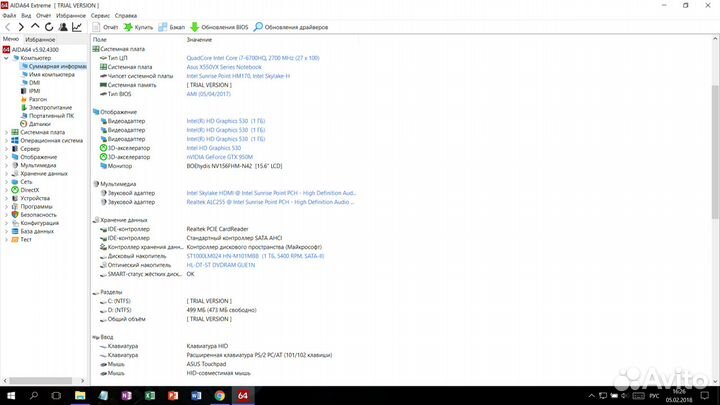
Task: Expand the Операционная система tree node
Action: (6, 141)
